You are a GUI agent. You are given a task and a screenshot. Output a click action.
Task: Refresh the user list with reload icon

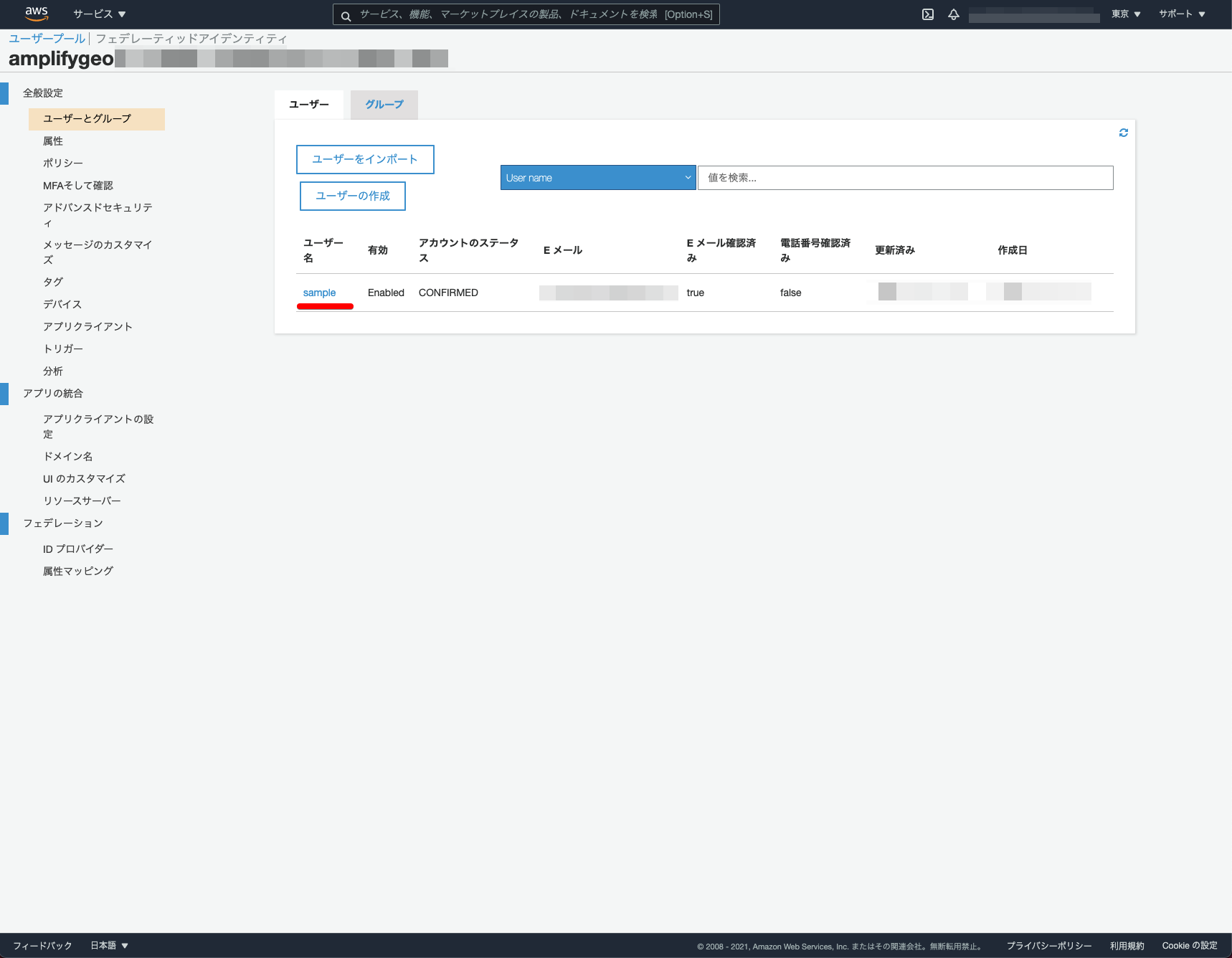coord(1124,133)
